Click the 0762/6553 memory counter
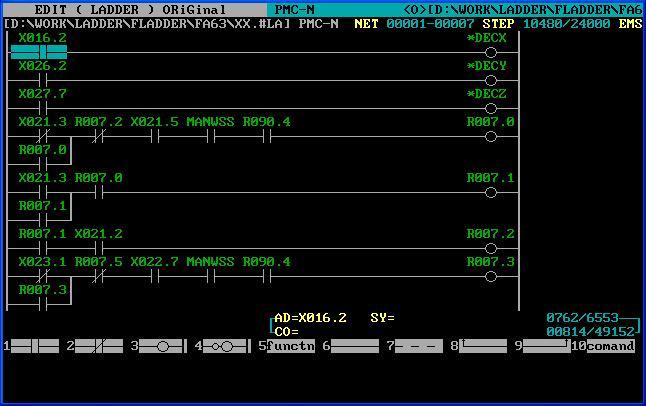This screenshot has width=646, height=406. pos(583,317)
